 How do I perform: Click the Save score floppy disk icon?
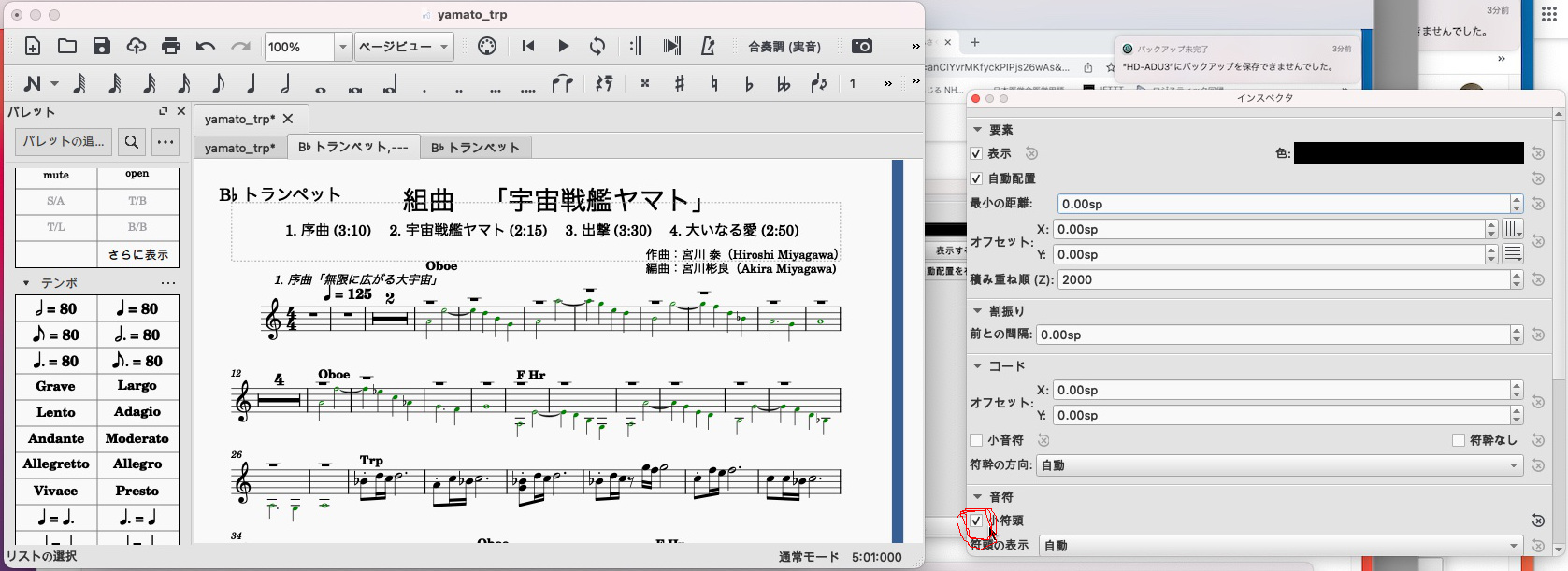tap(102, 47)
